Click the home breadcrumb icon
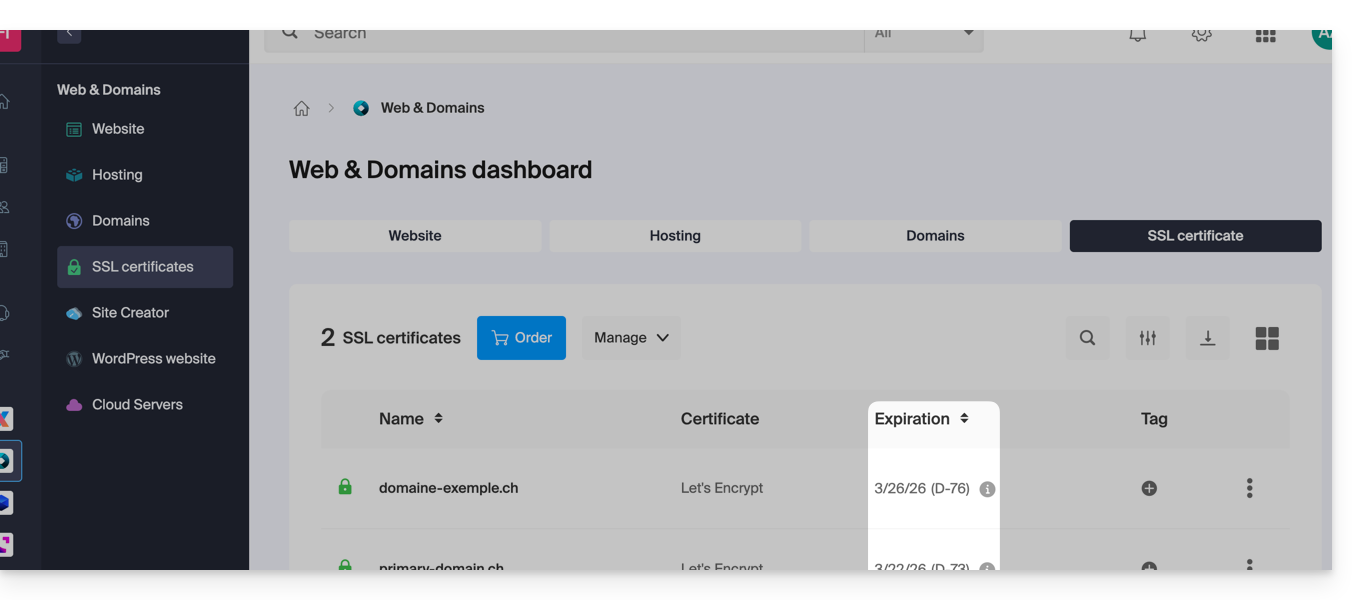Screen dimensions: 1362x600 (x=301, y=107)
